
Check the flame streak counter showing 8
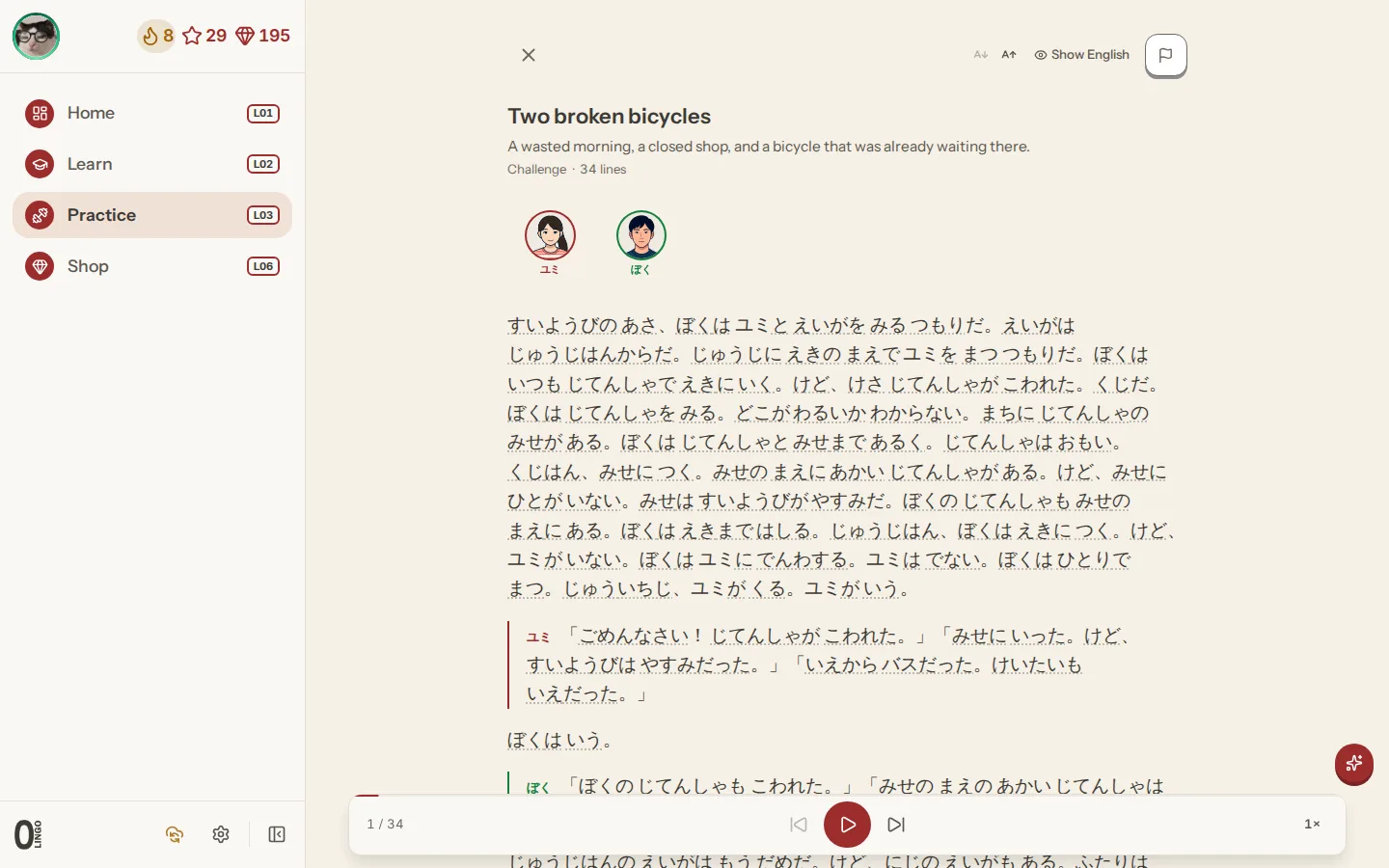click(x=157, y=36)
